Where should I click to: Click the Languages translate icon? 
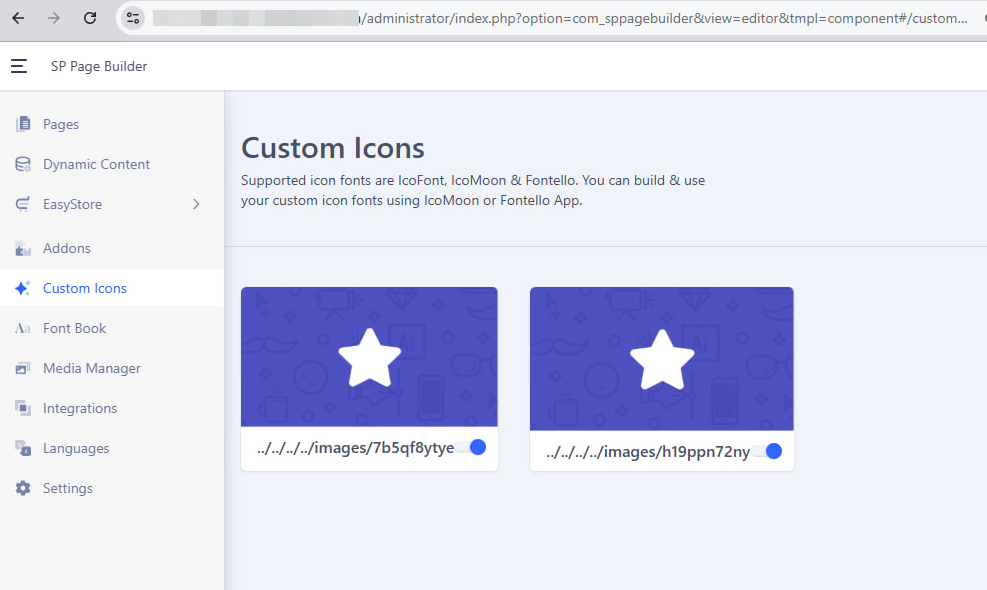tap(23, 448)
